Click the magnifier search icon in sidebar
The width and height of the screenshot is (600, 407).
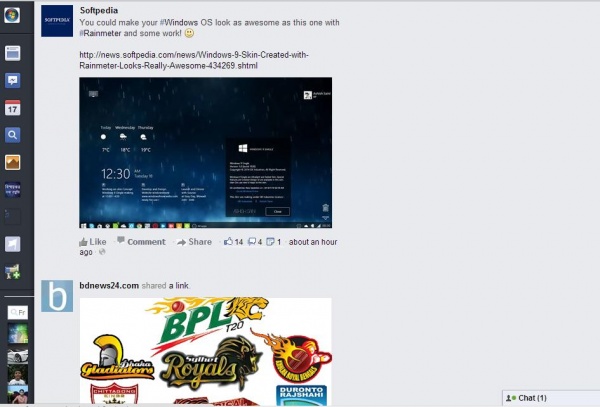point(13,135)
